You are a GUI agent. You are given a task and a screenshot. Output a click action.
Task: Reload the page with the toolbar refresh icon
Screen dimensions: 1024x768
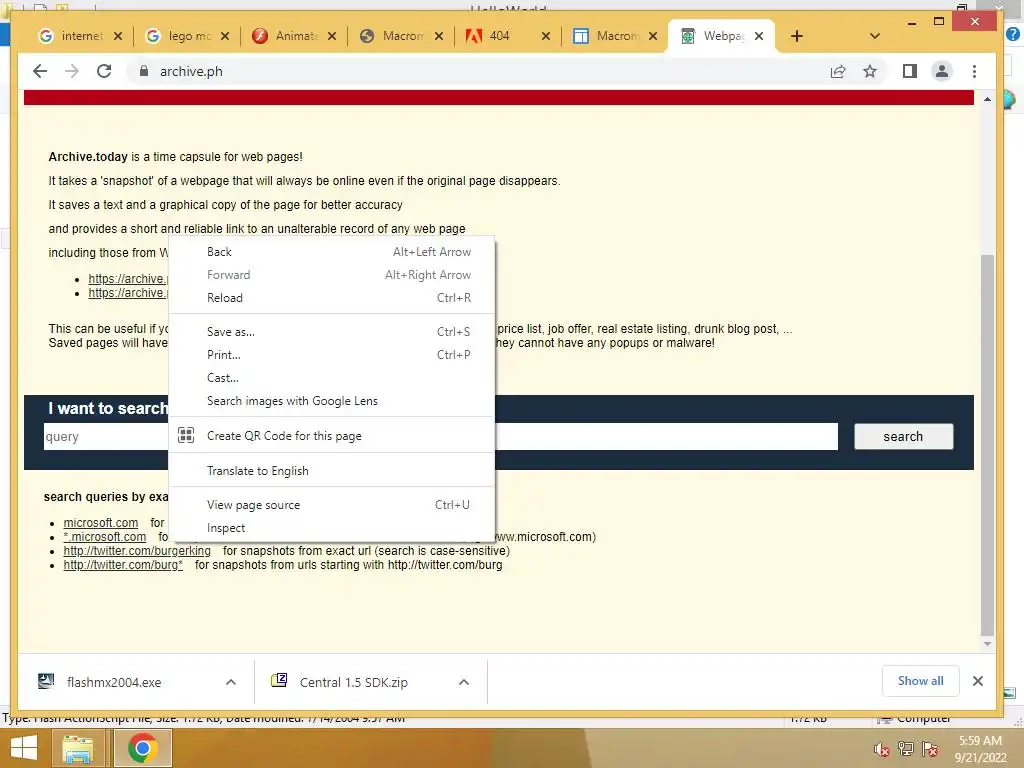coord(104,71)
